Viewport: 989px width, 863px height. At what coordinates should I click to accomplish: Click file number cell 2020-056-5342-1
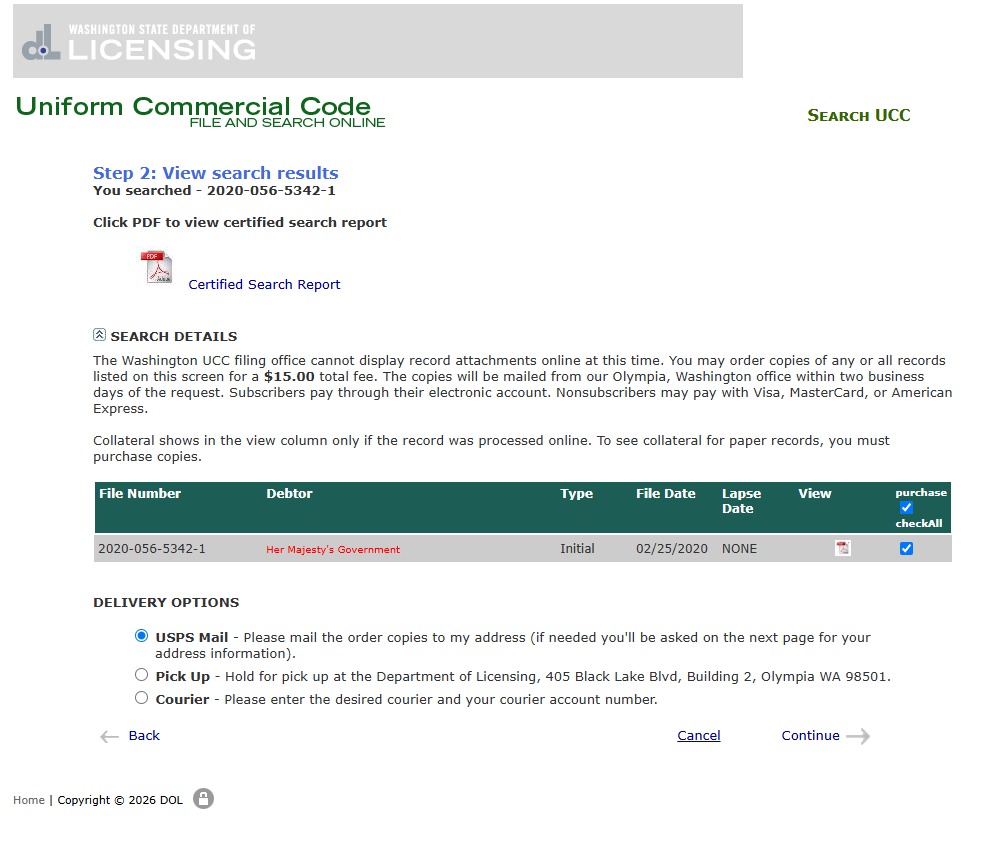[x=152, y=549]
